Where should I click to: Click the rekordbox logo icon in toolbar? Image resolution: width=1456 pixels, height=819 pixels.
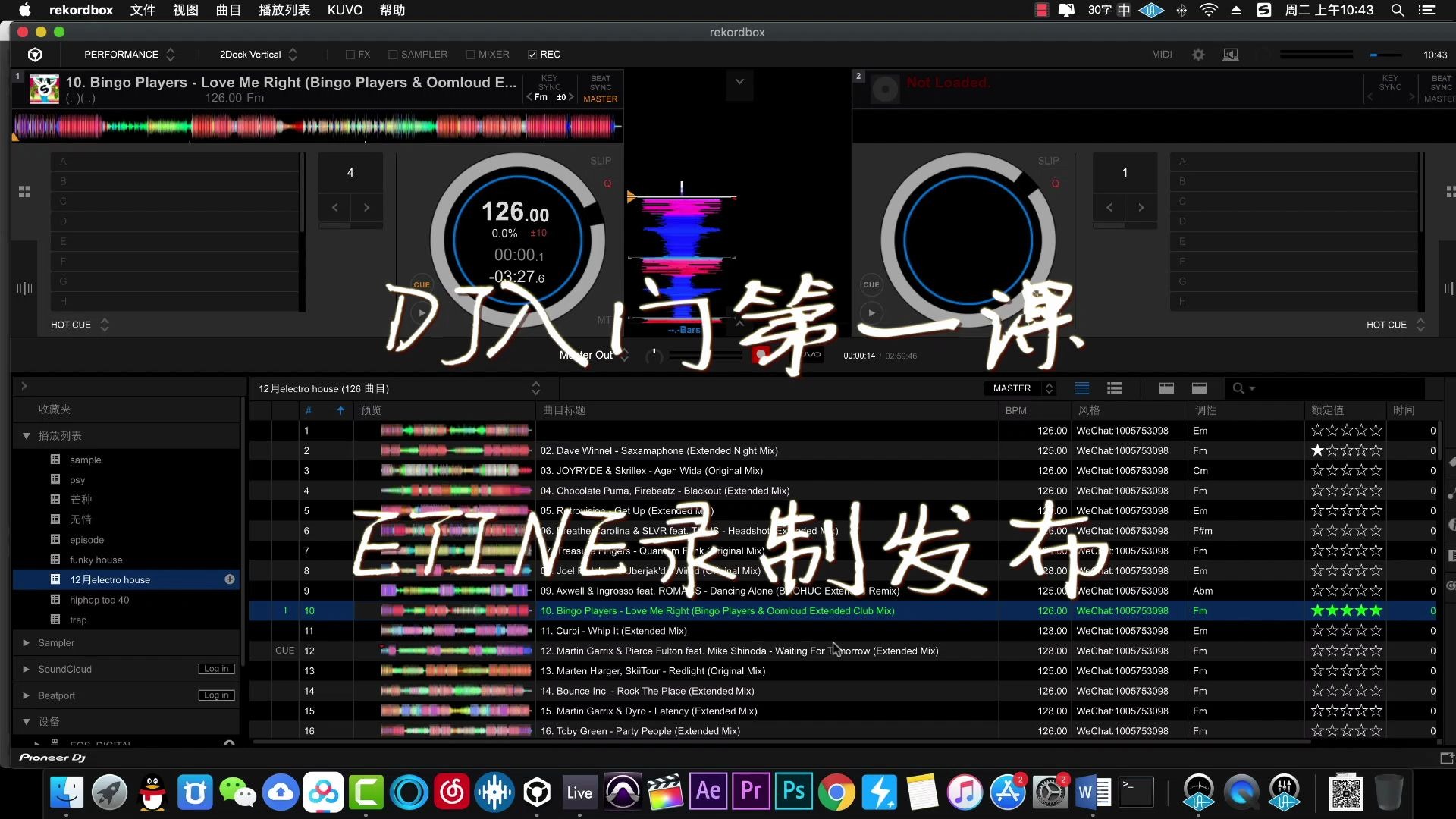pos(35,55)
